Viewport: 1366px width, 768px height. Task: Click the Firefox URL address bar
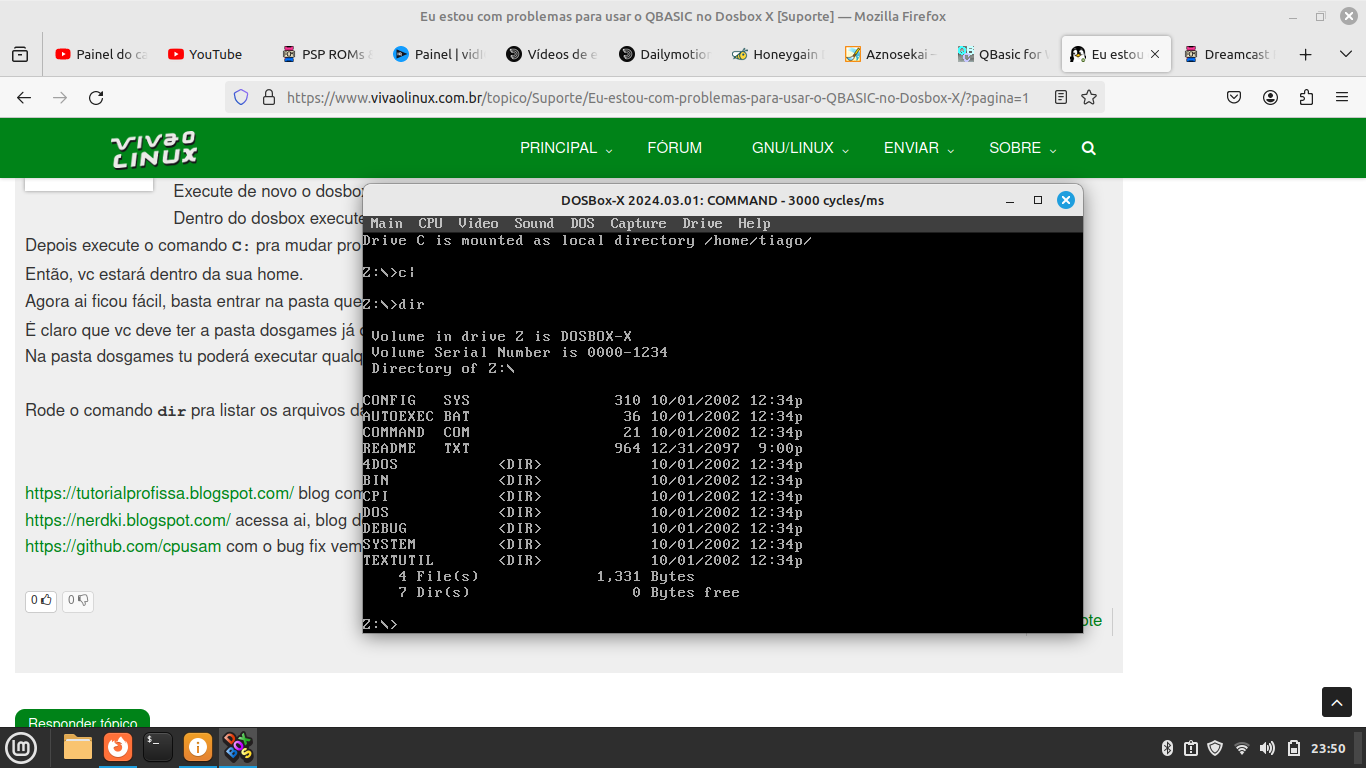[x=650, y=97]
